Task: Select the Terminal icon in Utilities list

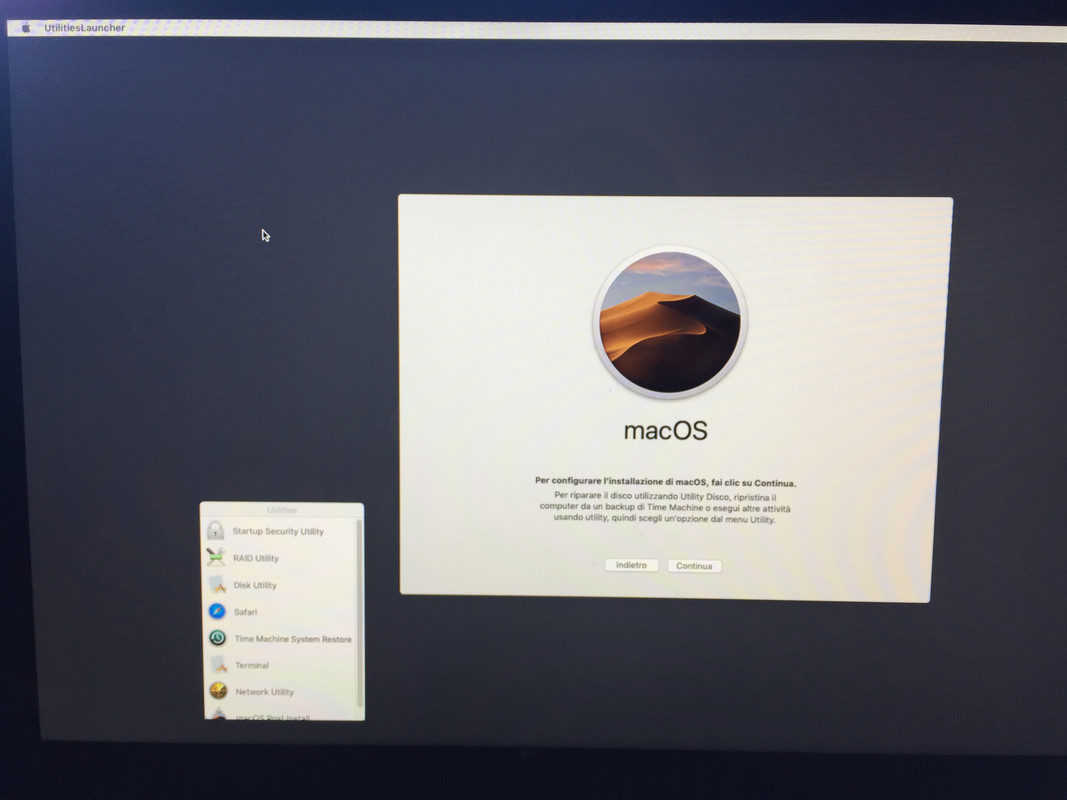Action: coord(218,665)
